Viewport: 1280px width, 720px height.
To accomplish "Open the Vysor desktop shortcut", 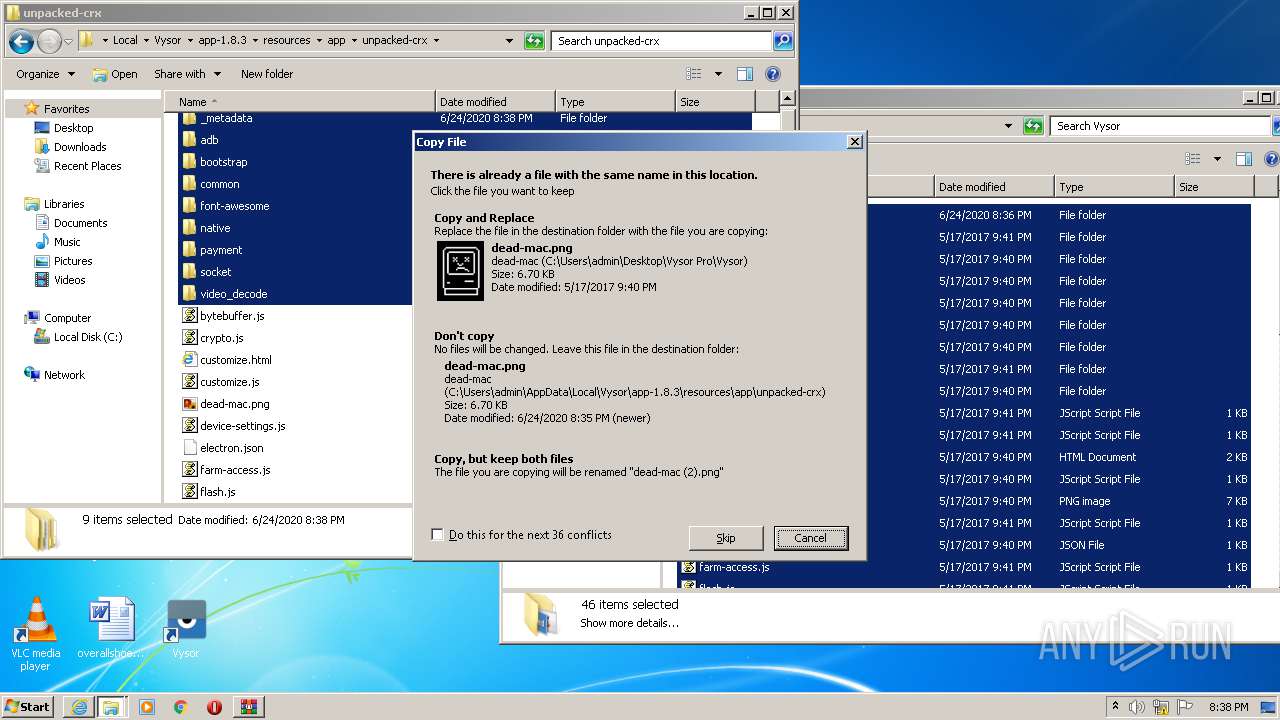I will [186, 630].
